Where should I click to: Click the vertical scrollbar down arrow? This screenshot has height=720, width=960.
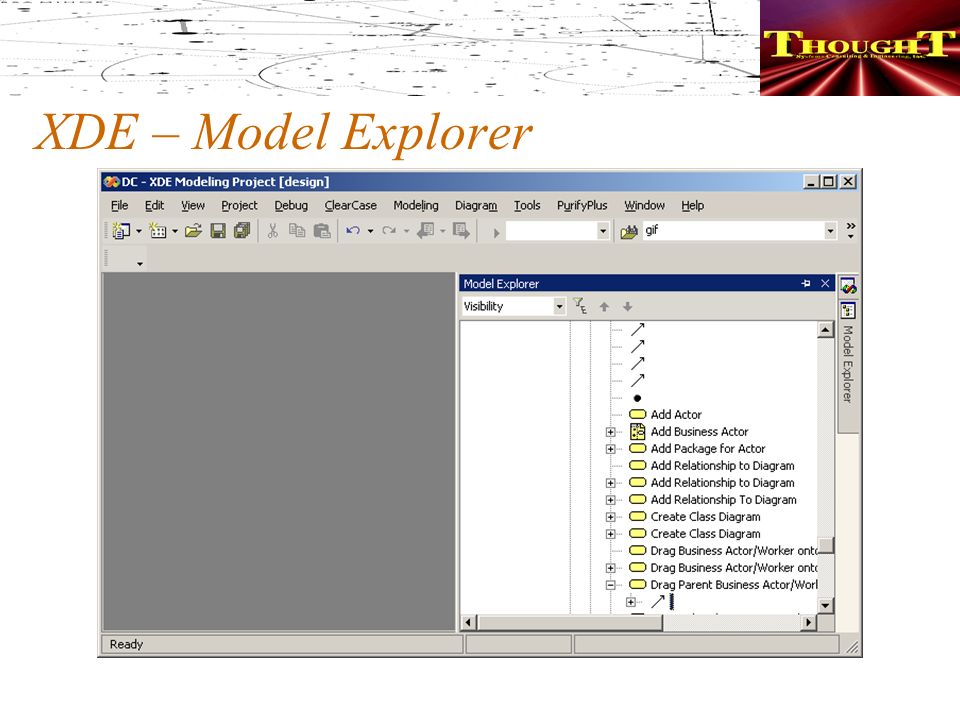coord(825,606)
